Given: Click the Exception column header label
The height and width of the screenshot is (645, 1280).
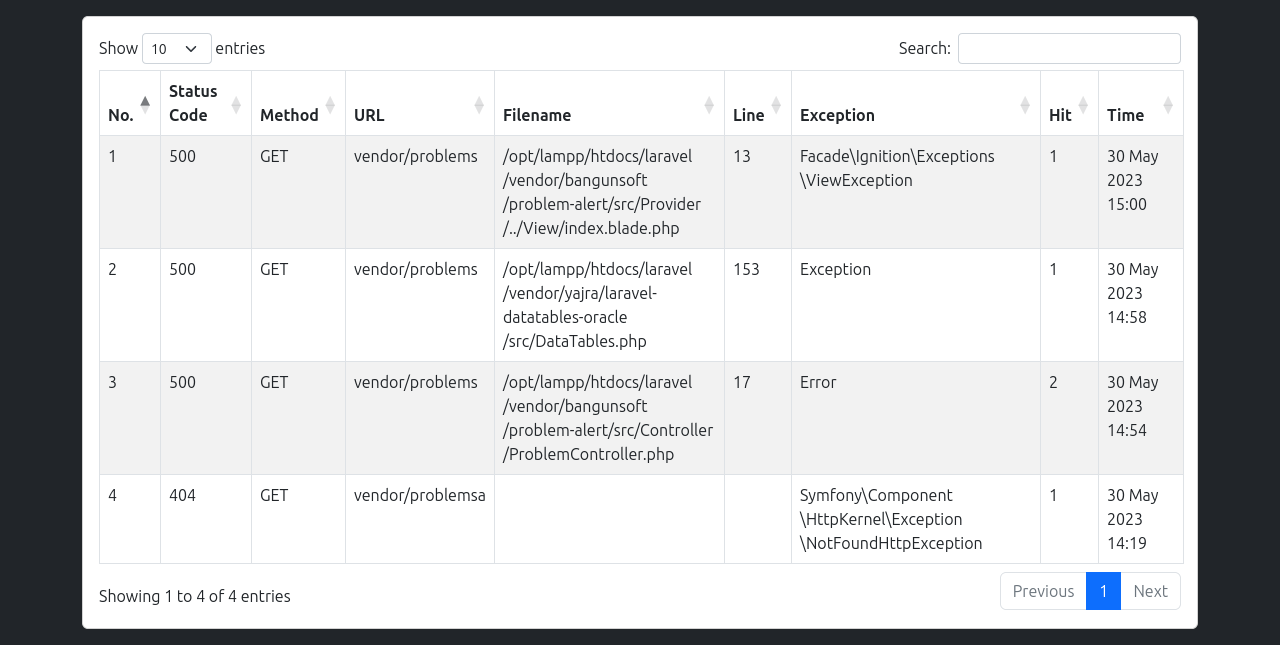Looking at the screenshot, I should pos(837,115).
